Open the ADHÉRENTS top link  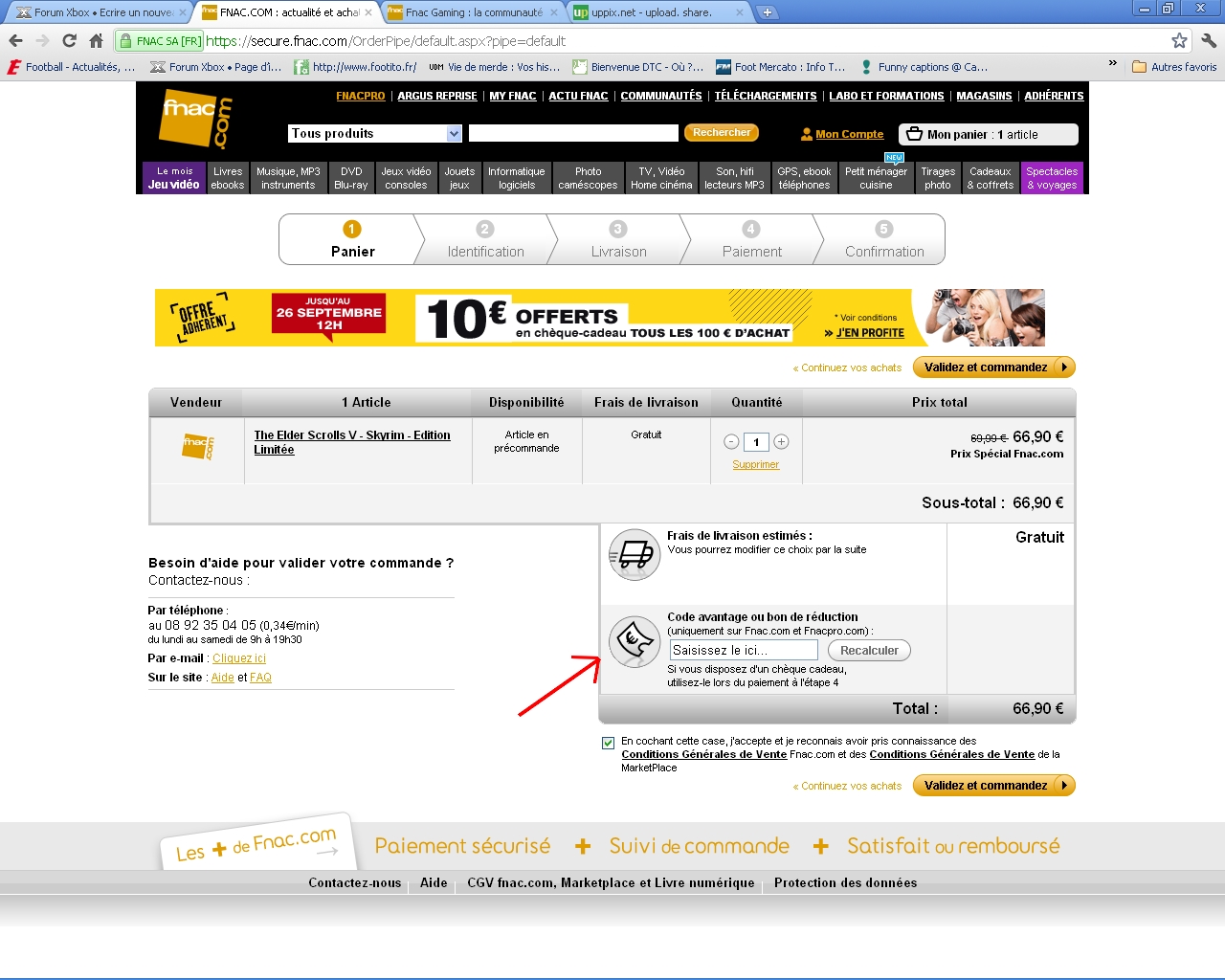tap(1054, 96)
